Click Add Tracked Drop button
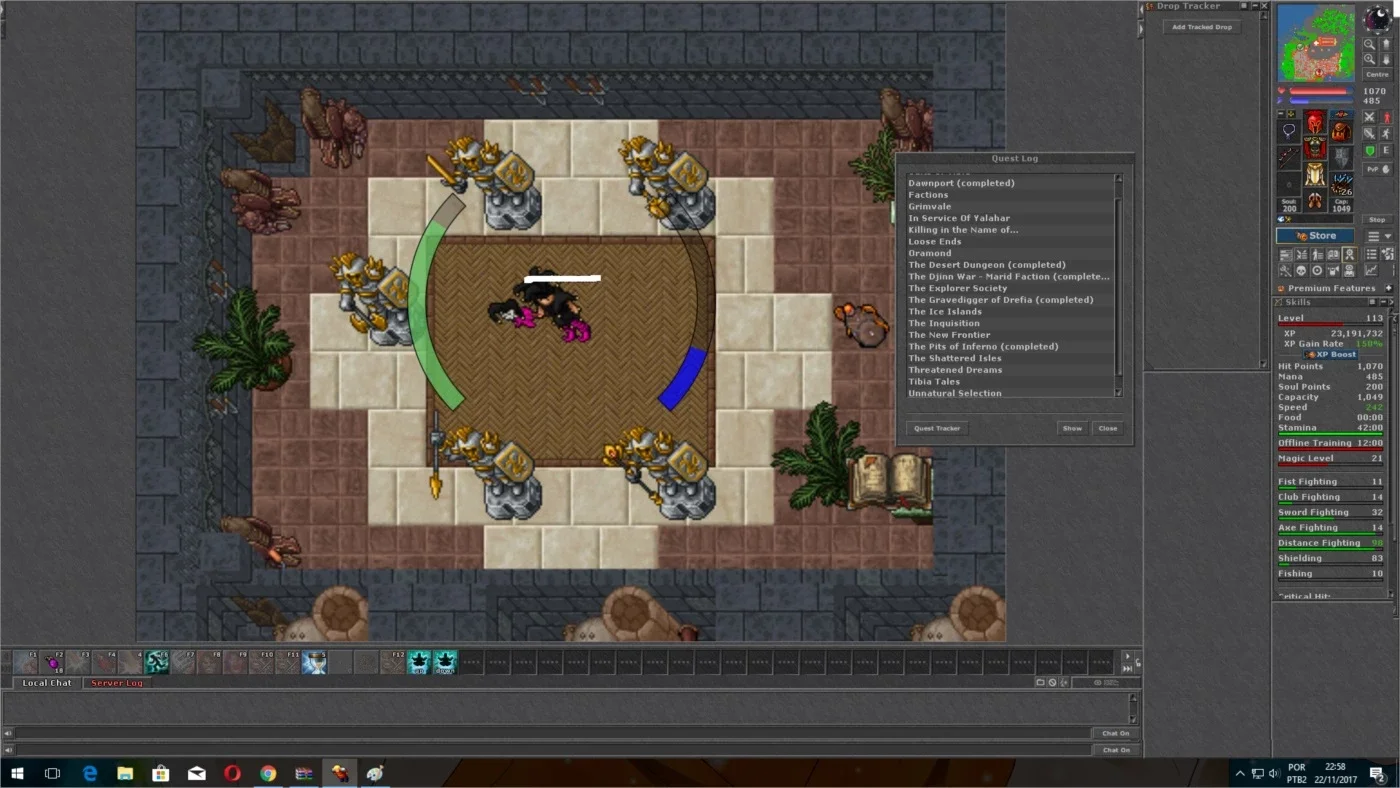 click(1202, 27)
